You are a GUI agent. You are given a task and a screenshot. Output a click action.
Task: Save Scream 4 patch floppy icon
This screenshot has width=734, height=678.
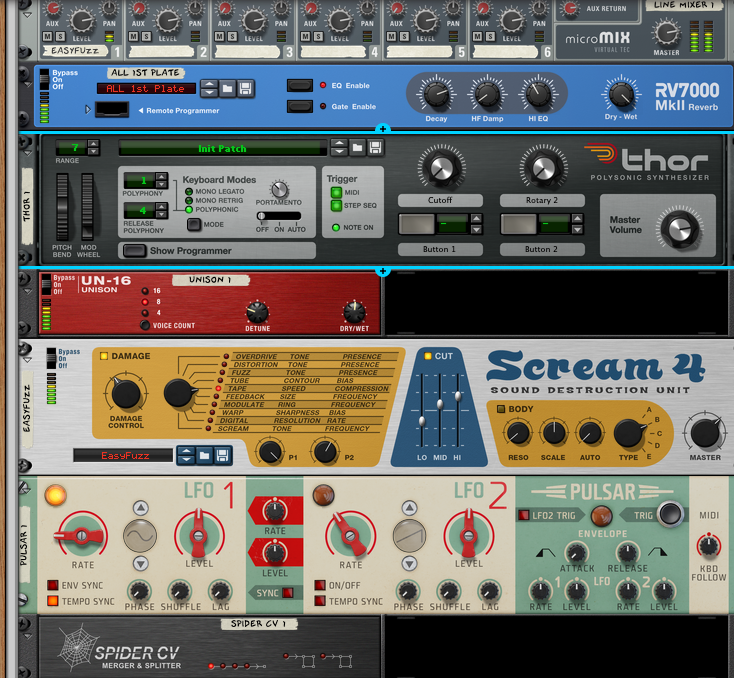(222, 455)
